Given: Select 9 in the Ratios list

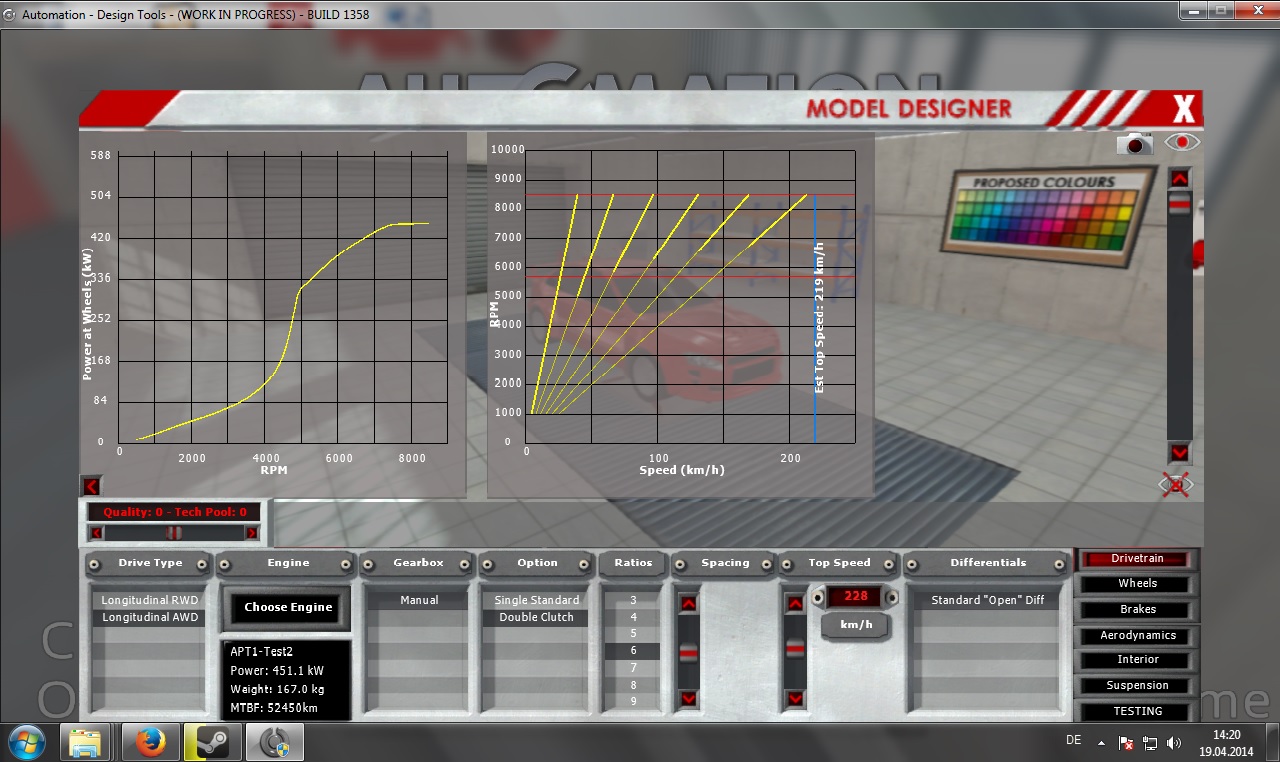Looking at the screenshot, I should (633, 702).
